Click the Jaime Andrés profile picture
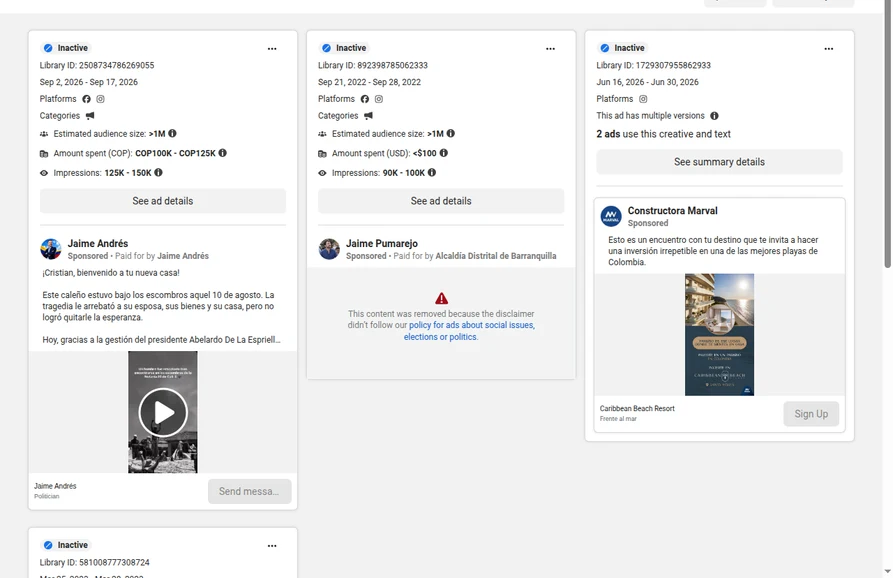 pyautogui.click(x=51, y=249)
